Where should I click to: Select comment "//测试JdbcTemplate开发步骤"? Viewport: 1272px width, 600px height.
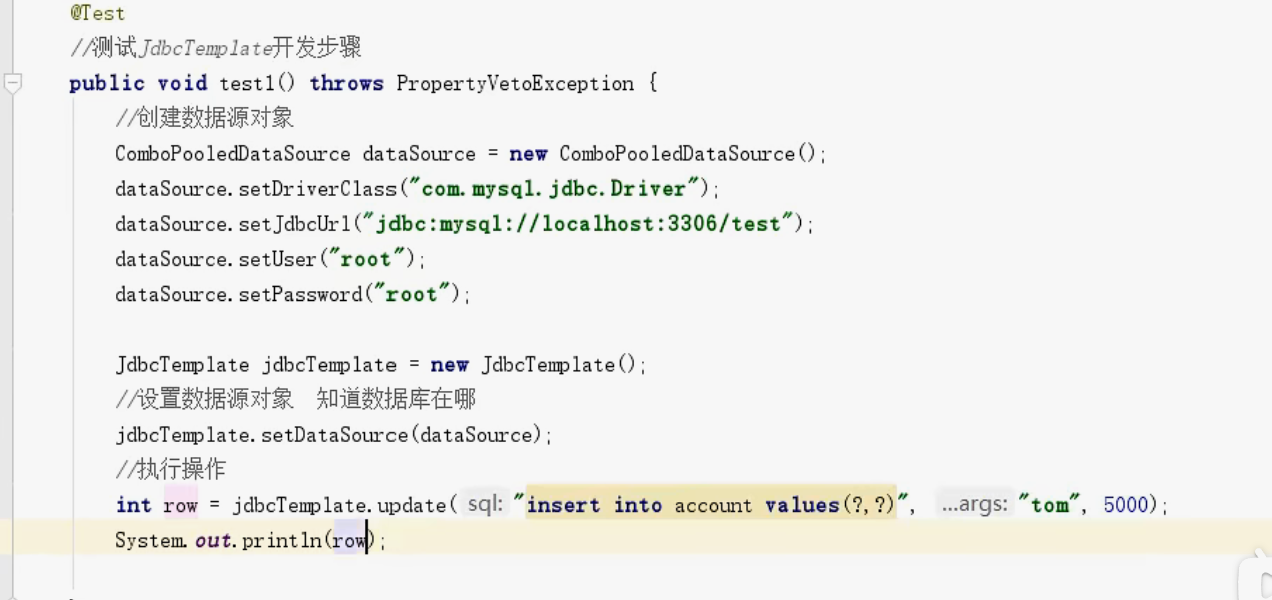point(215,48)
